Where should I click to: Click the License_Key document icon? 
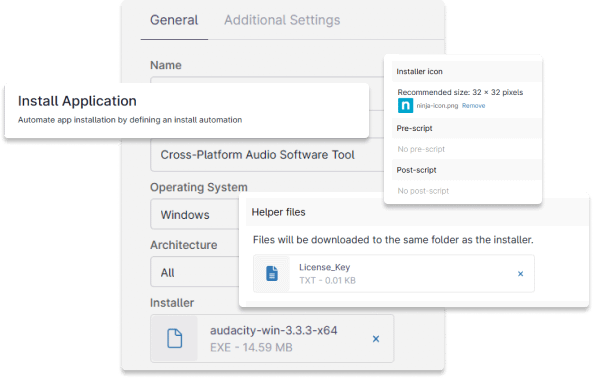pyautogui.click(x=272, y=274)
